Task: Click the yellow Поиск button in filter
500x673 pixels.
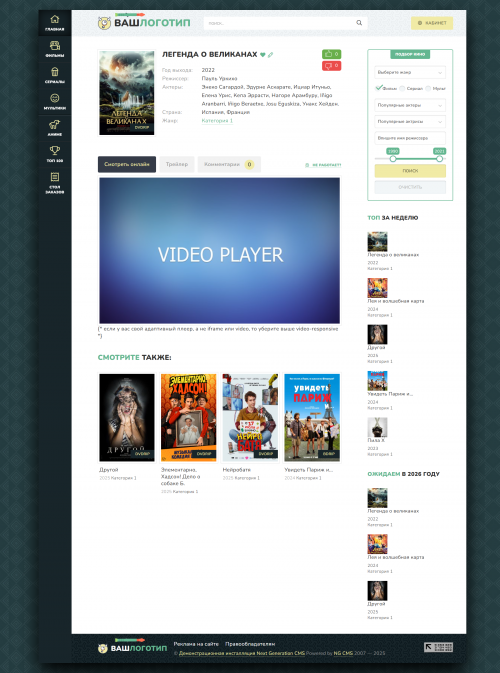Action: coord(410,171)
